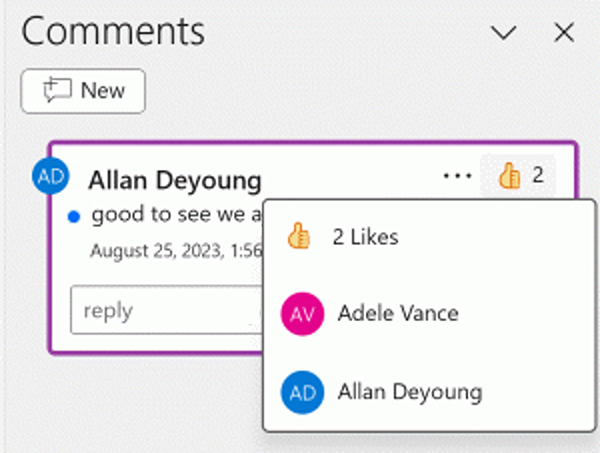Click Adele Vance's pink AV avatar

(x=301, y=314)
